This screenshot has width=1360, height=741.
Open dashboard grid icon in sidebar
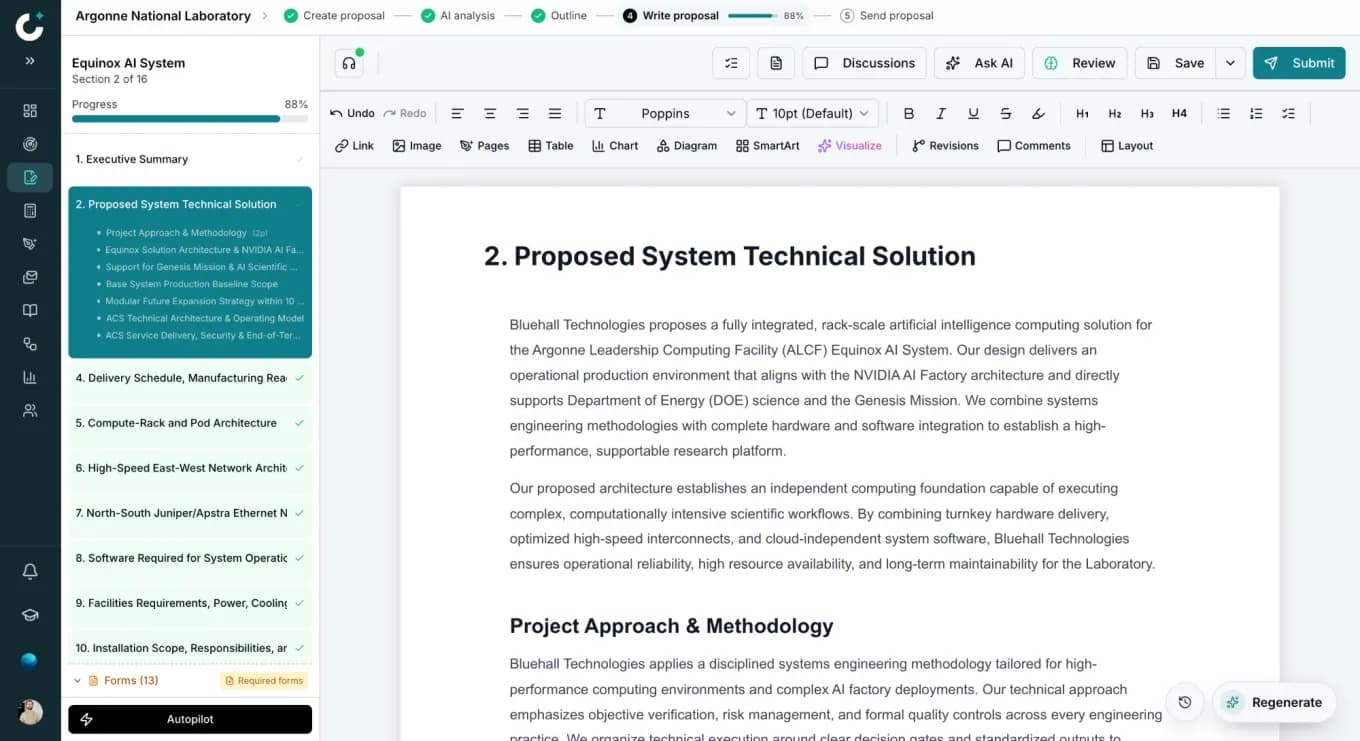coord(30,111)
